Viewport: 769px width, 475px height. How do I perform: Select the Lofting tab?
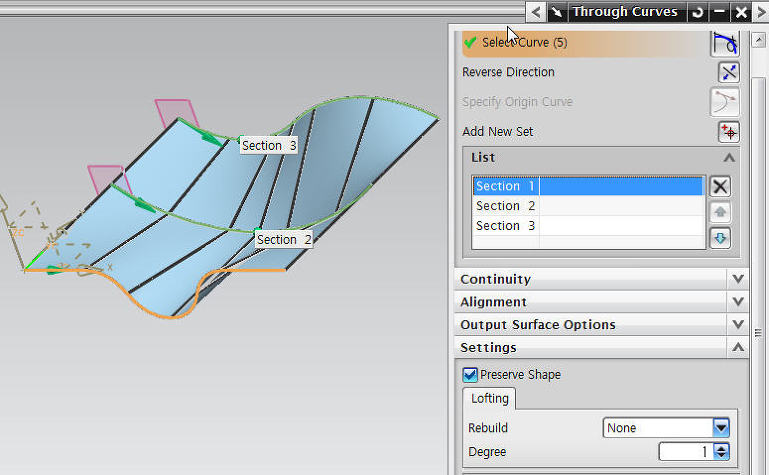coord(490,398)
